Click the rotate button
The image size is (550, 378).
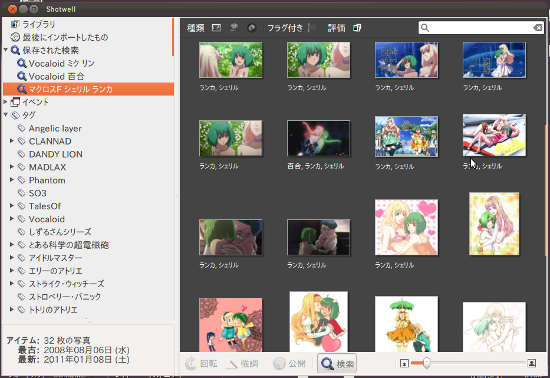coord(201,364)
